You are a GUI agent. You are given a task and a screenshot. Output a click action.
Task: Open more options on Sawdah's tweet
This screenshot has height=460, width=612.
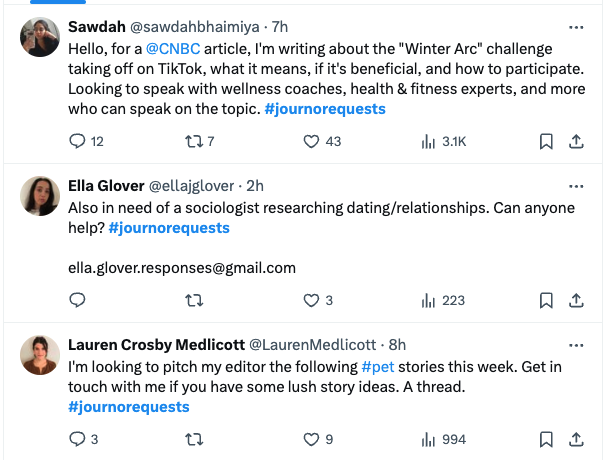[x=576, y=27]
